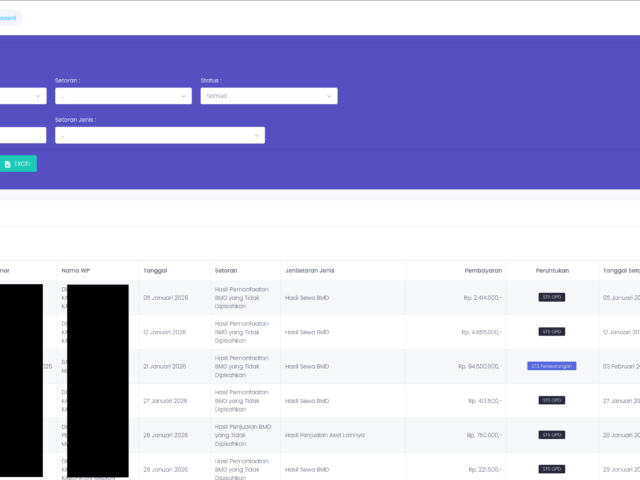Image resolution: width=640 pixels, height=480 pixels.
Task: Click the Dashboard breadcrumb link
Action: (x=8, y=18)
